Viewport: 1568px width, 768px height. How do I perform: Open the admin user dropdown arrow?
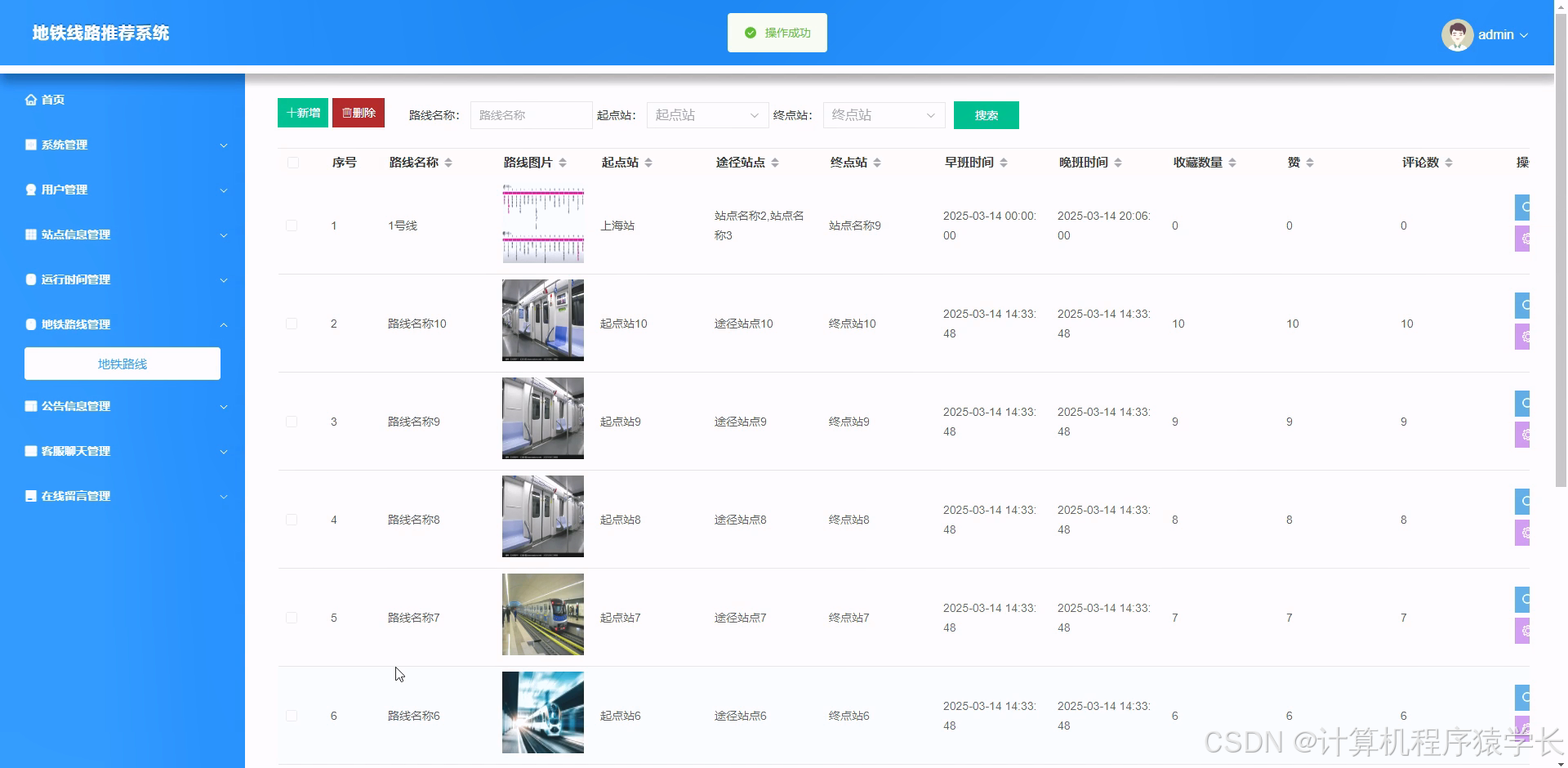[x=1524, y=35]
